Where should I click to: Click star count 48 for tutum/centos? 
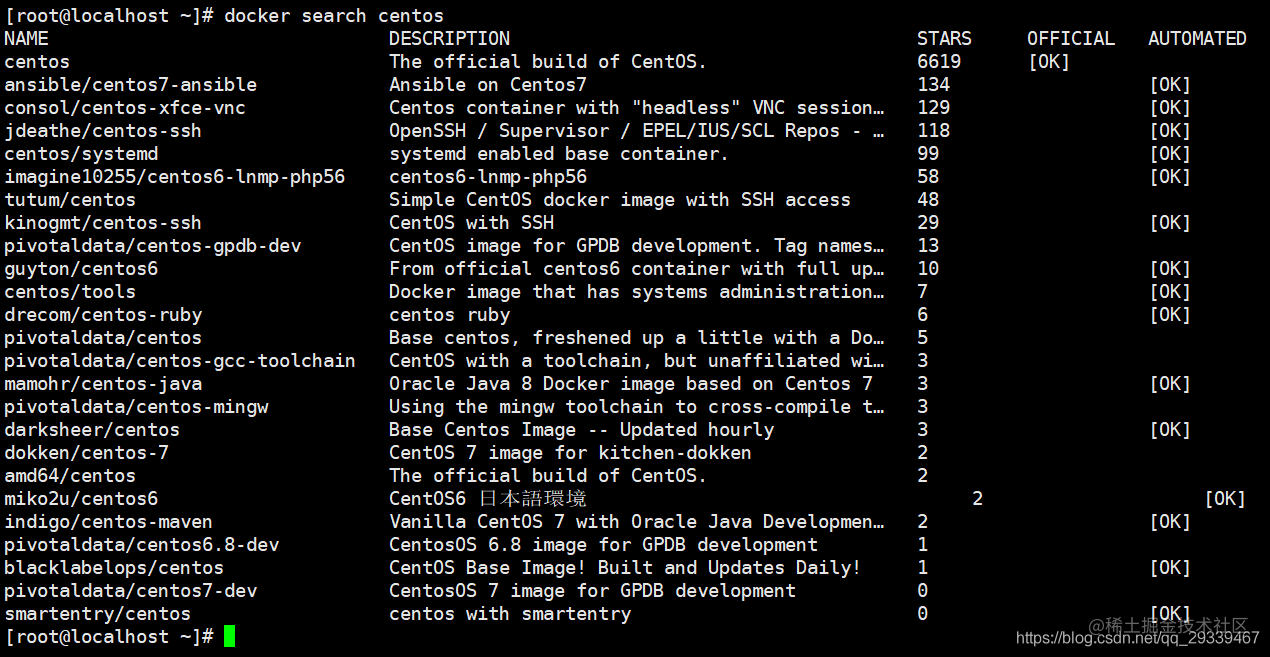point(928,200)
